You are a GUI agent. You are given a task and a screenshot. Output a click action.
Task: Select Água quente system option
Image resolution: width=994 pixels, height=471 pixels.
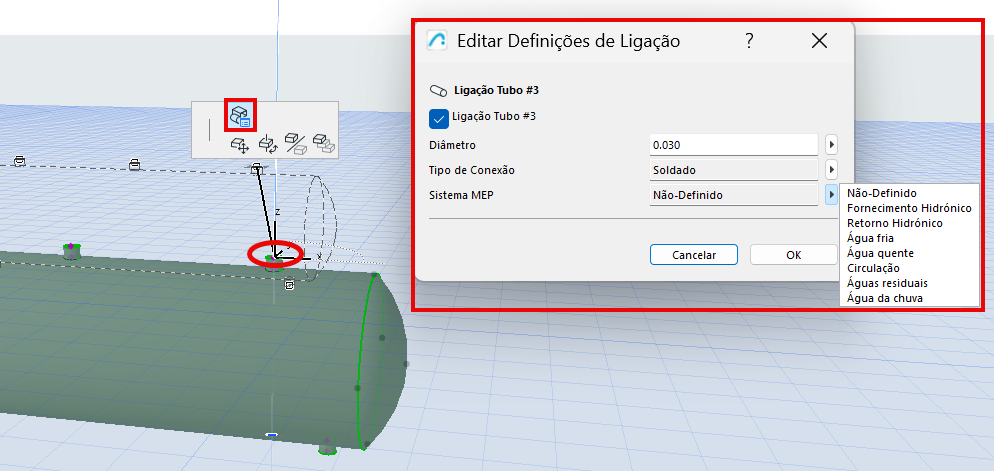pos(881,253)
